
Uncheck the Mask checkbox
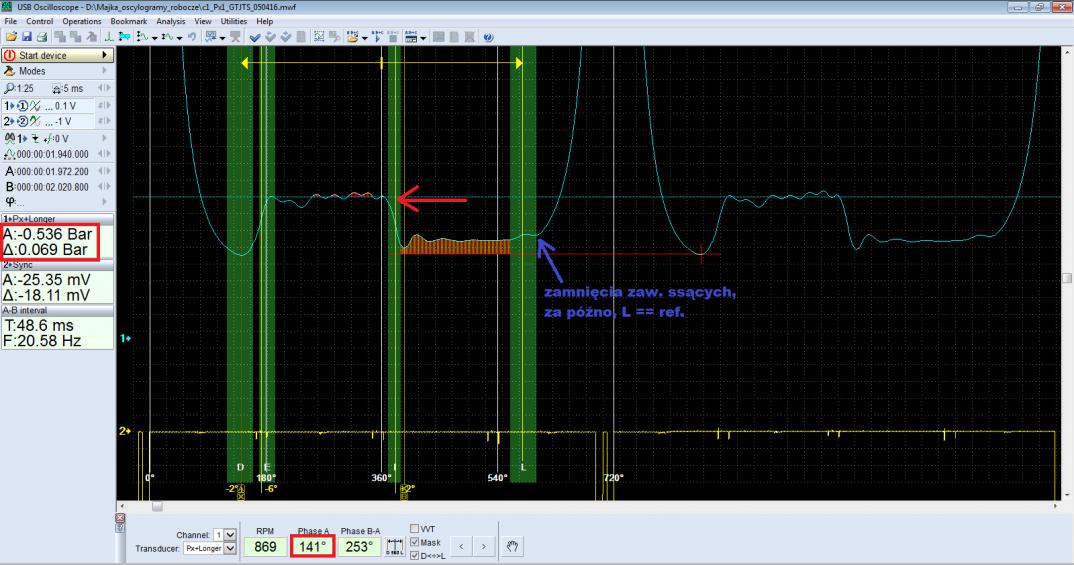tap(414, 542)
